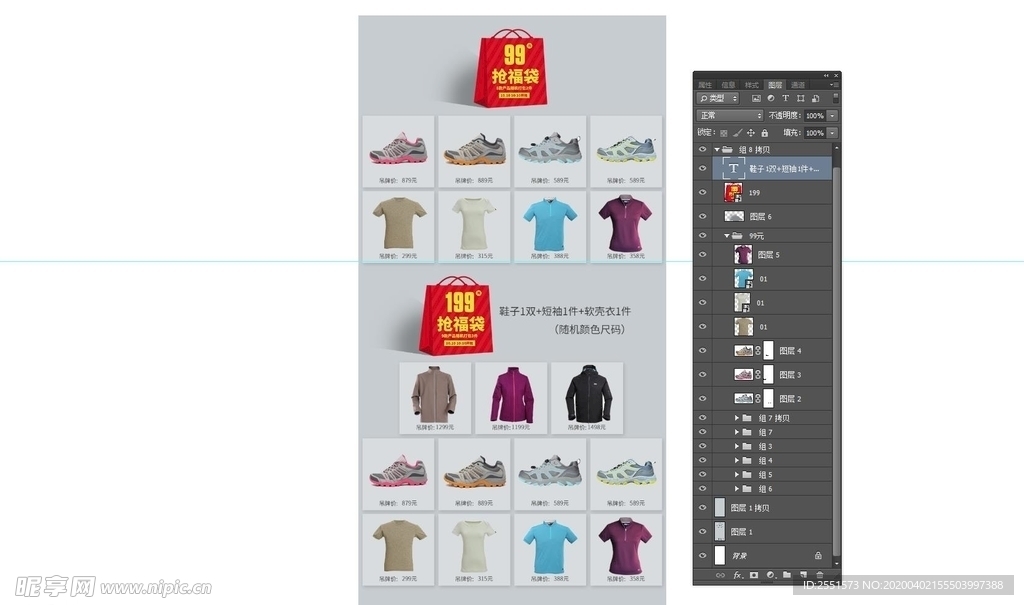Switch to the 通道 channels tab

point(798,85)
